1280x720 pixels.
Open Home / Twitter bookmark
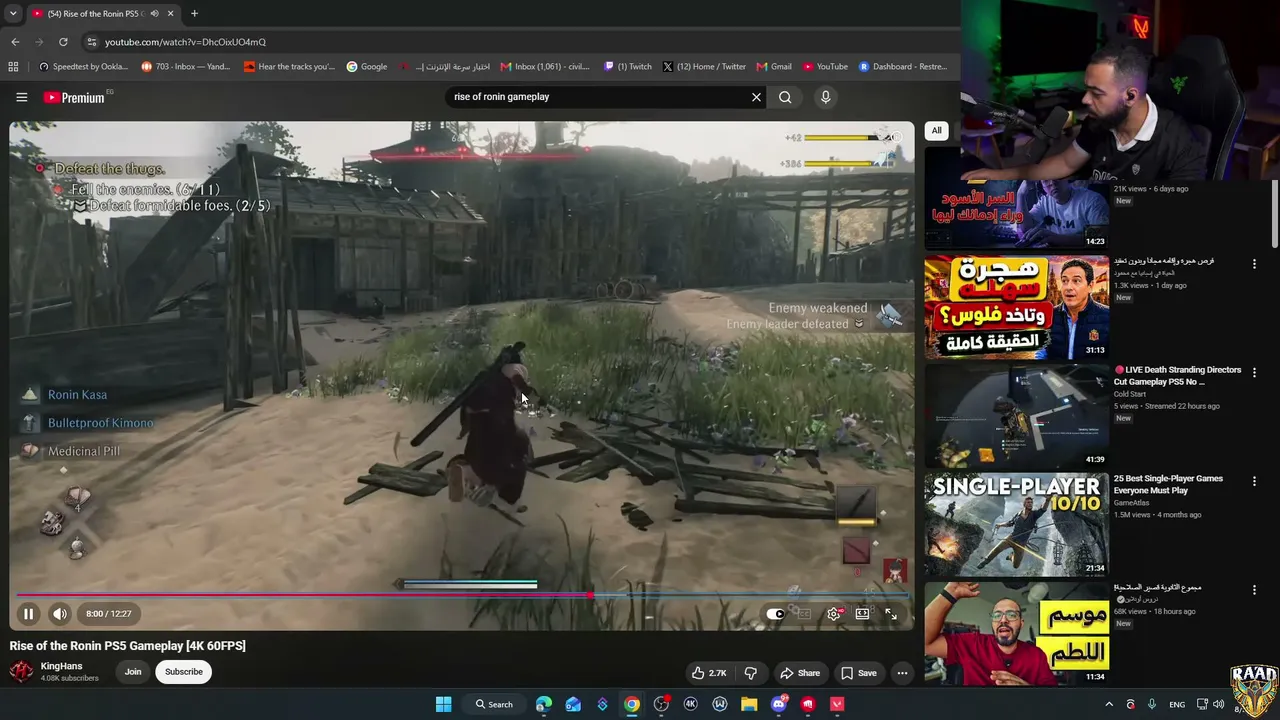point(704,67)
